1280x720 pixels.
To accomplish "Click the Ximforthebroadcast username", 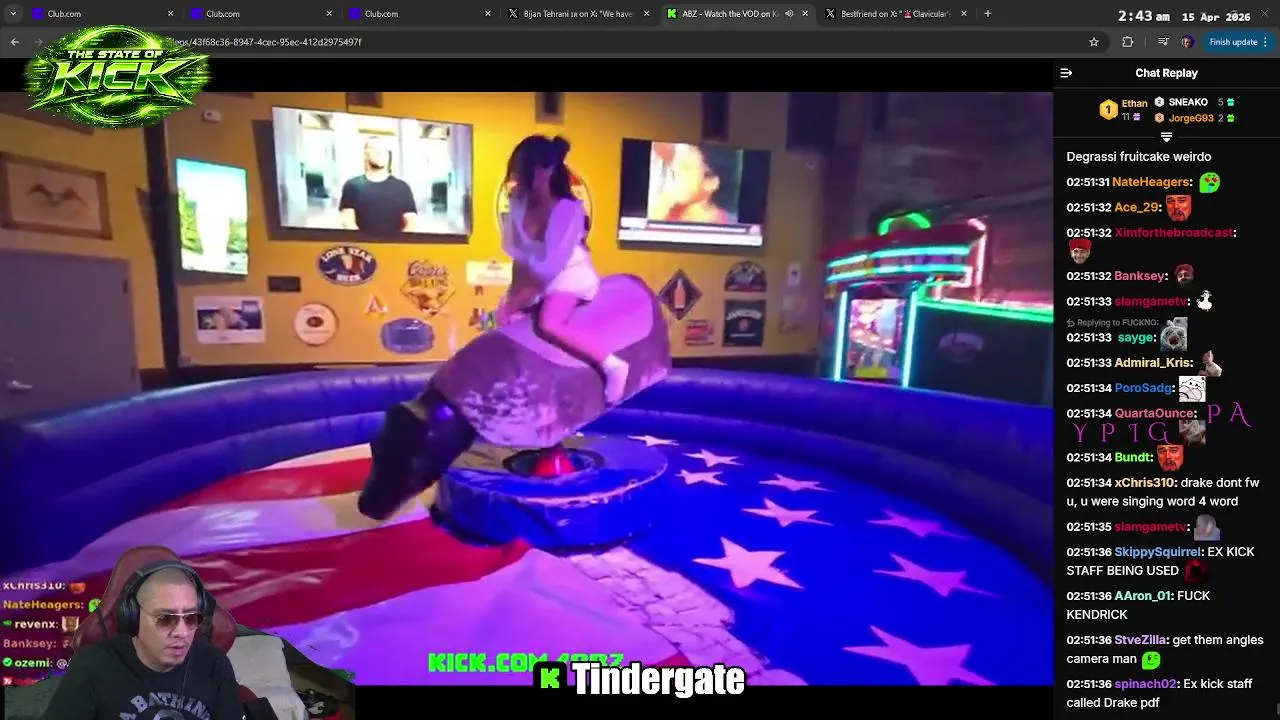I will 1174,232.
